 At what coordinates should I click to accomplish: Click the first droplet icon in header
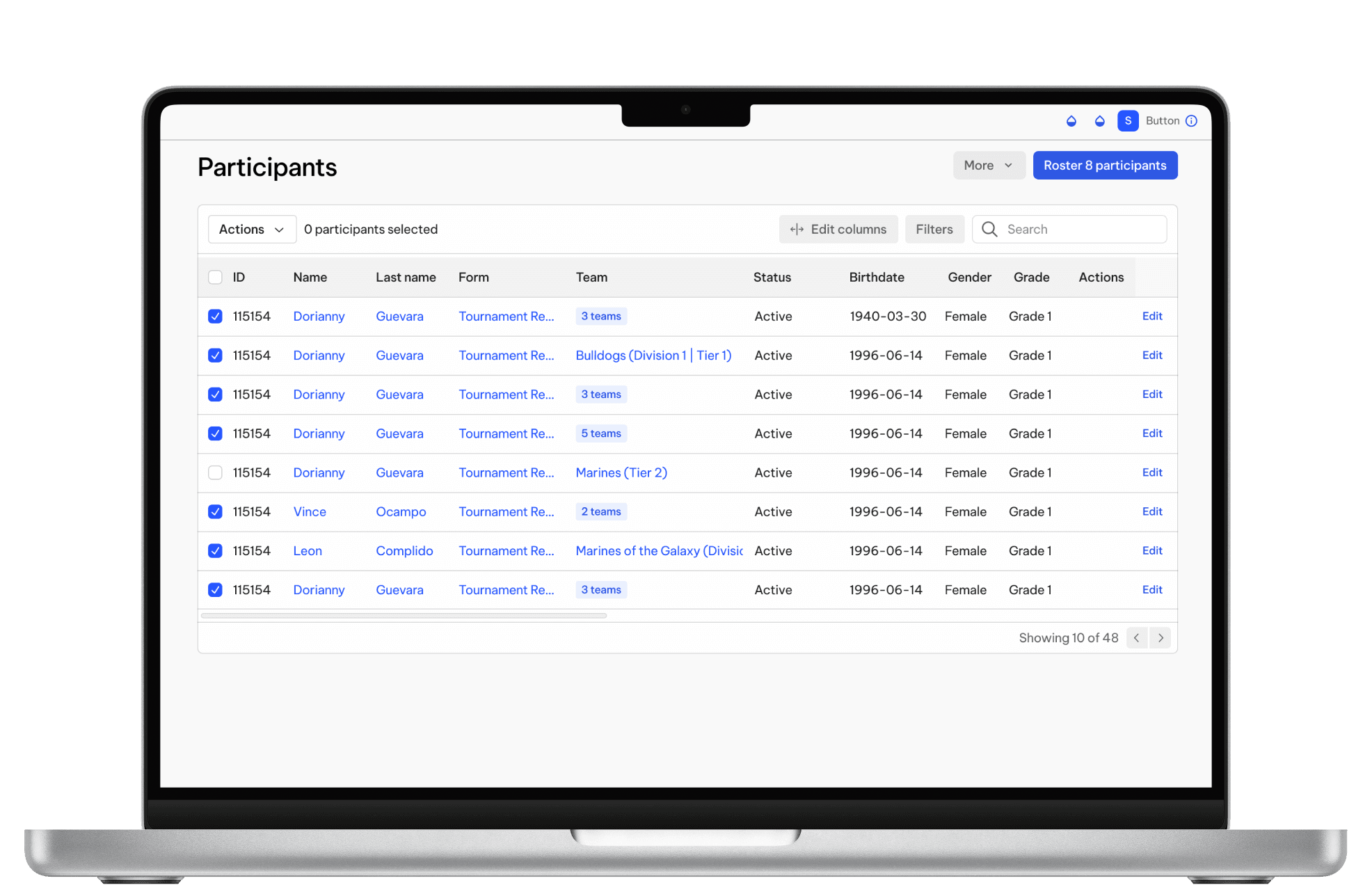click(x=1071, y=121)
